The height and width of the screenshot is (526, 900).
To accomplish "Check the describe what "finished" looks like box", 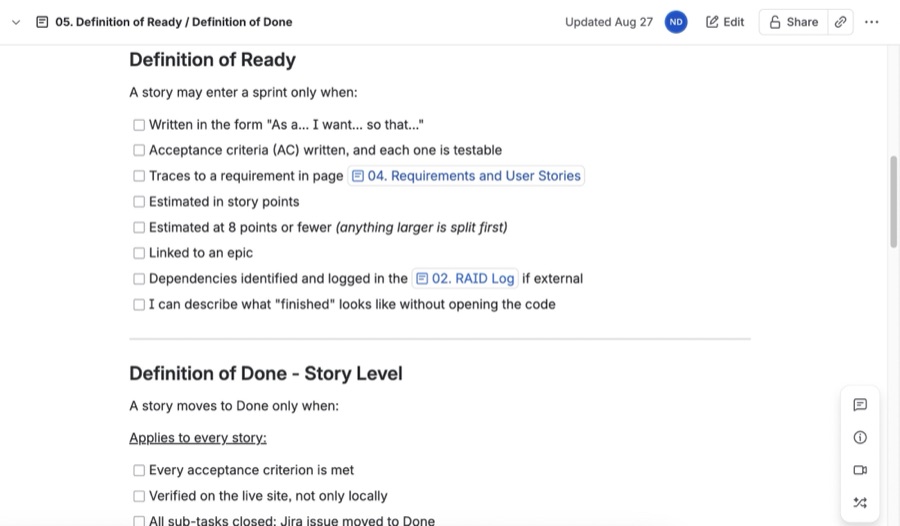I will (x=139, y=304).
